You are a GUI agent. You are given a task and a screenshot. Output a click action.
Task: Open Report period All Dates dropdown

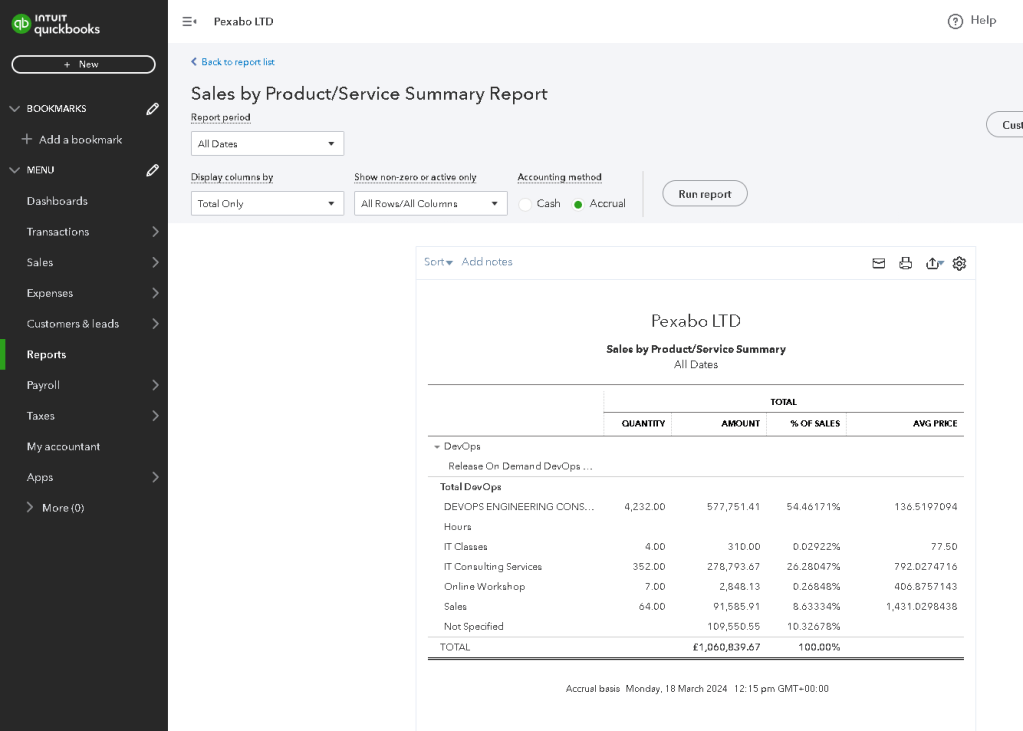(267, 144)
